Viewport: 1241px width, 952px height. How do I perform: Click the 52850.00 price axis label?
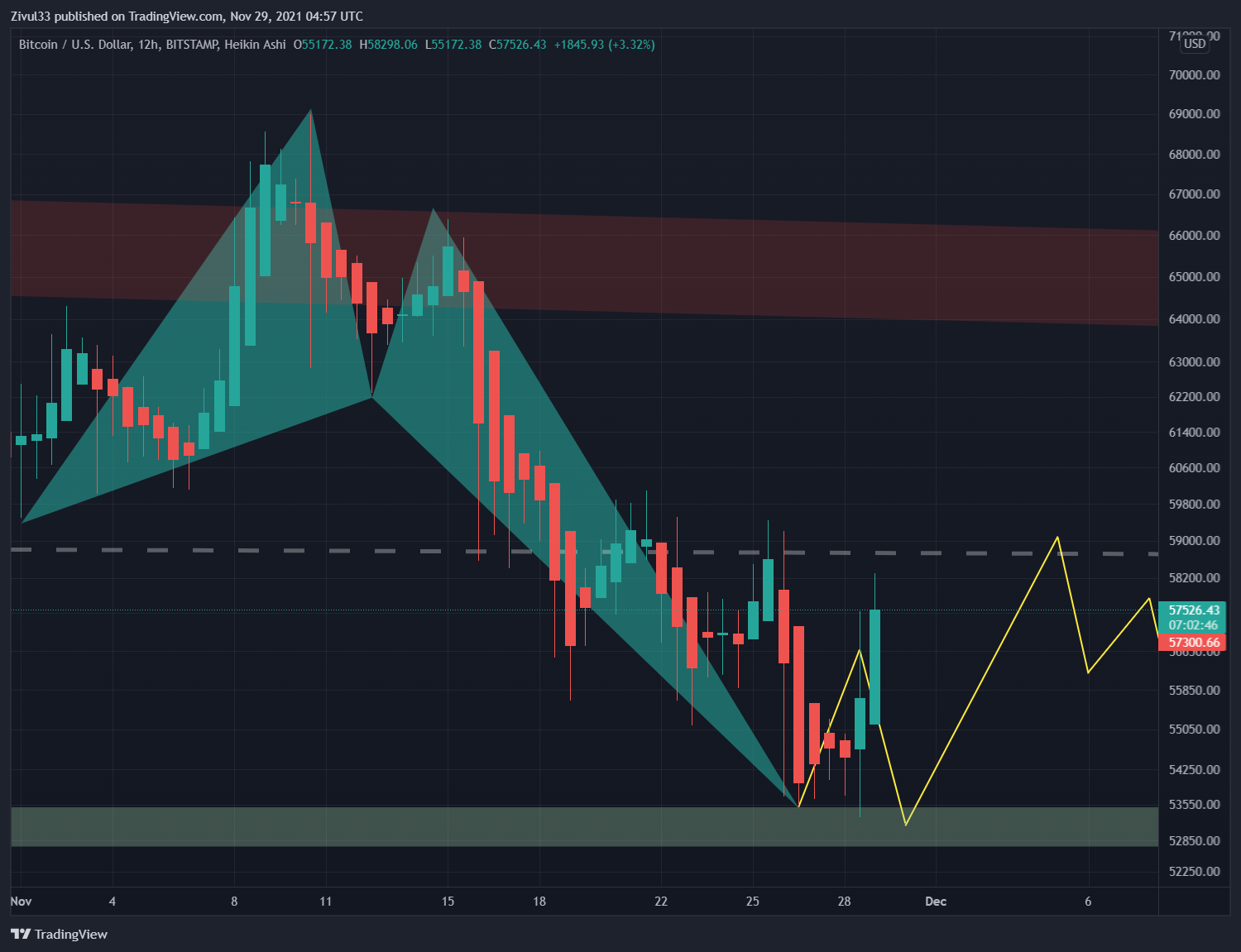coord(1194,841)
